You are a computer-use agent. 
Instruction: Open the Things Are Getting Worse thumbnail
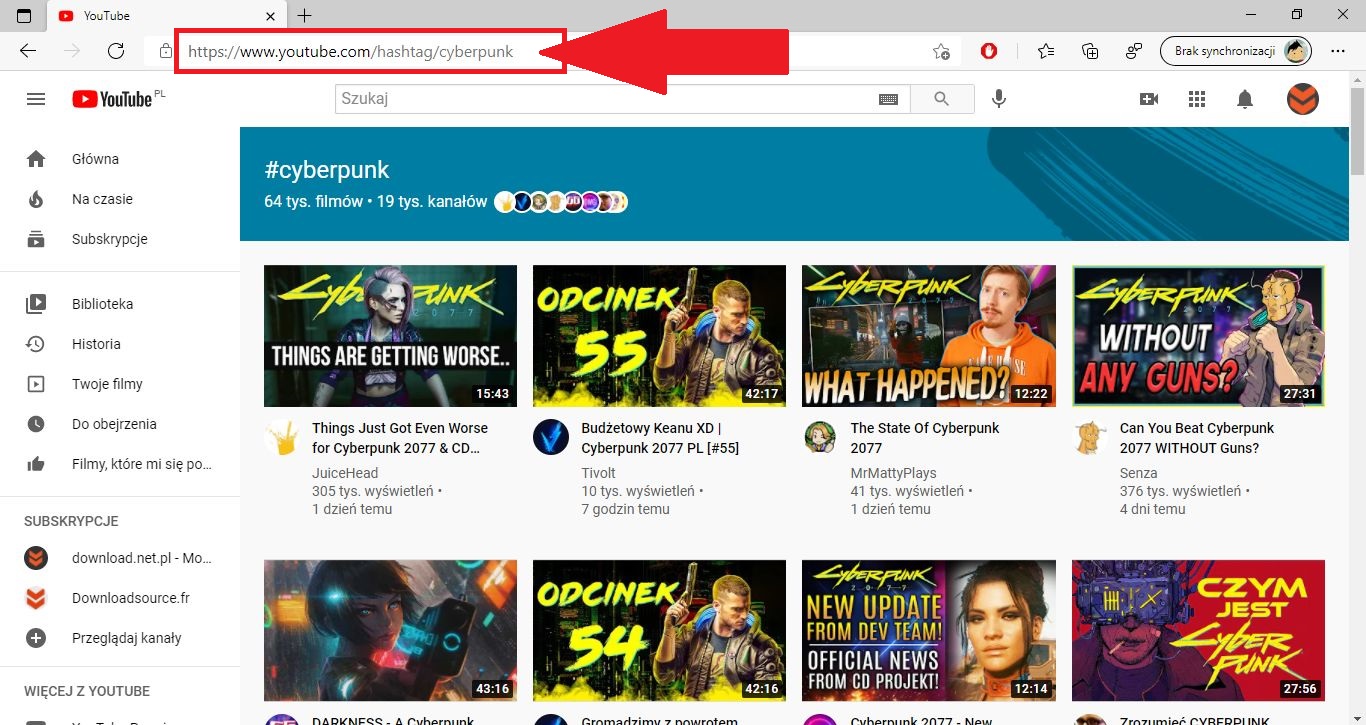point(390,335)
